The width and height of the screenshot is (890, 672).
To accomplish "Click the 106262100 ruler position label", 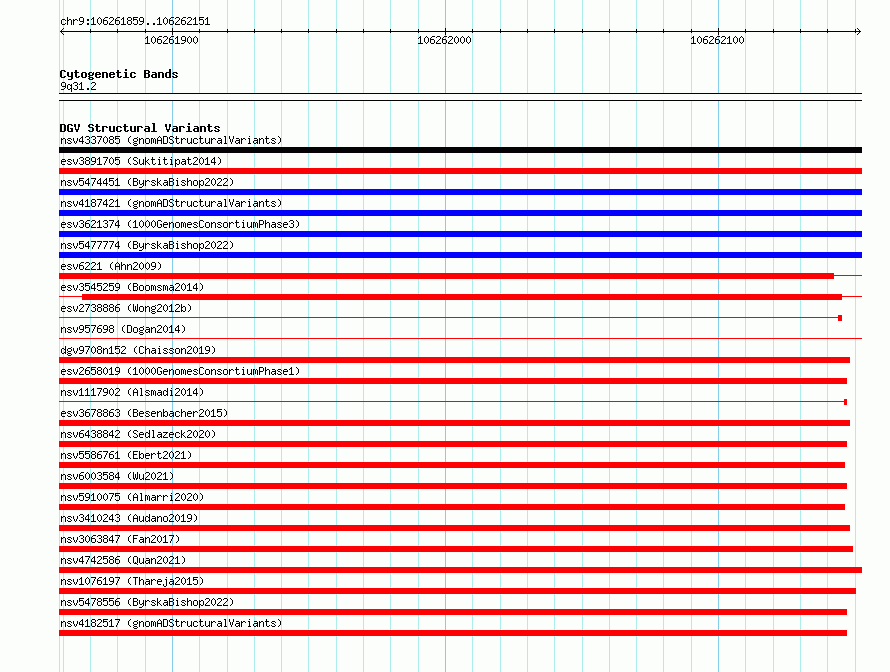I will pyautogui.click(x=717, y=40).
